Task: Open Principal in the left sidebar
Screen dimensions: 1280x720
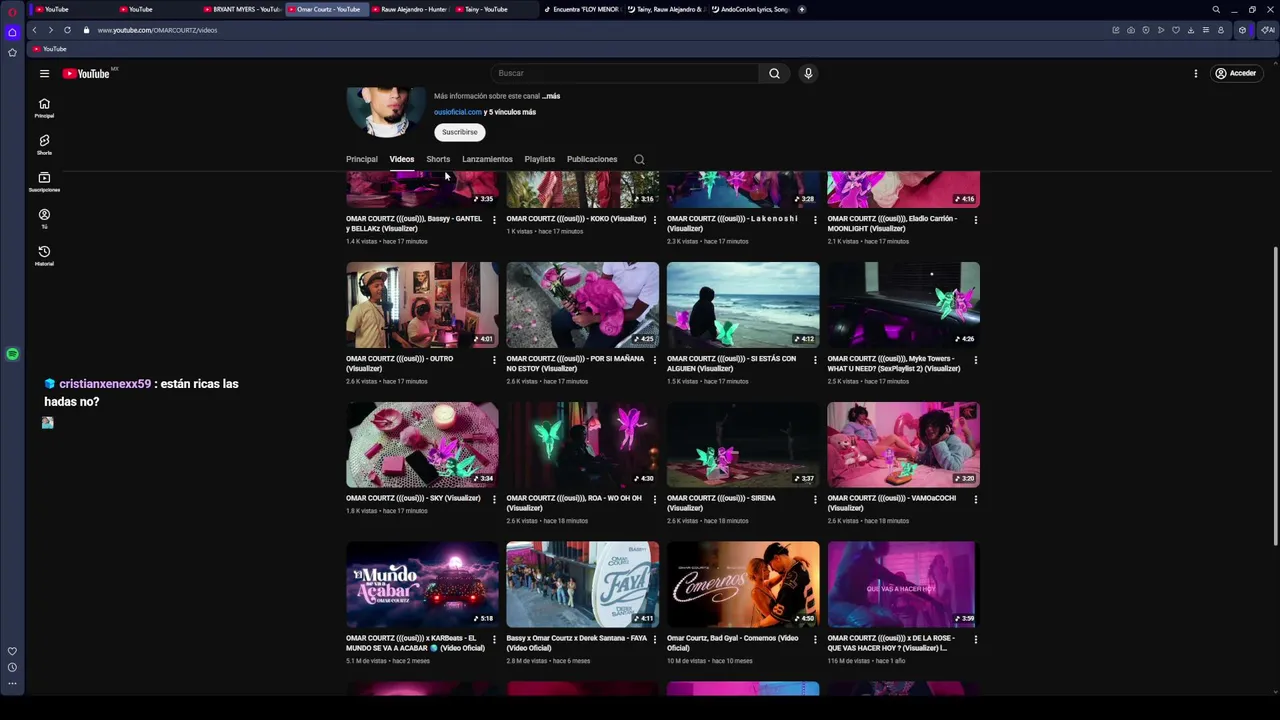Action: pos(44,108)
